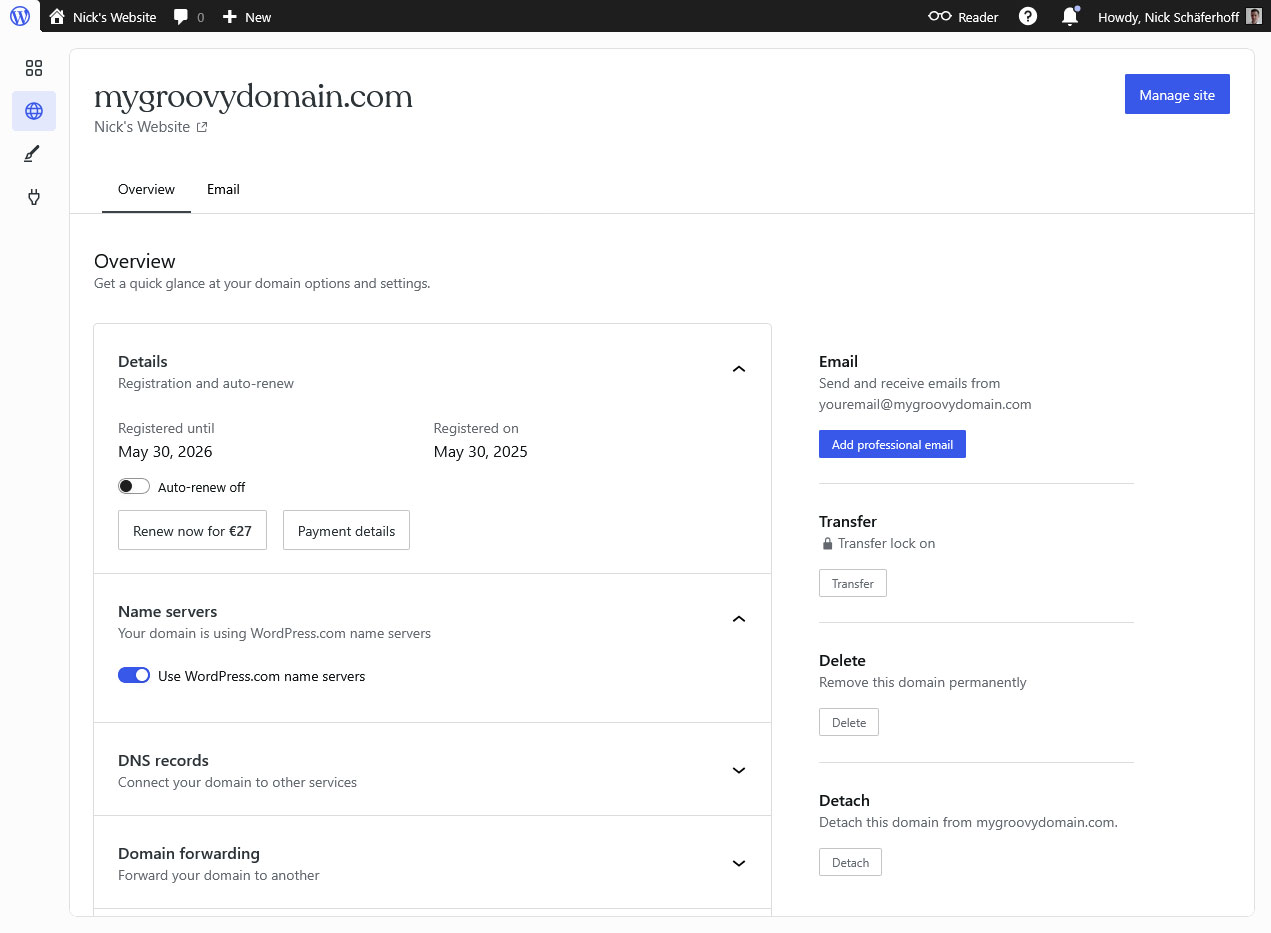
Task: Click Renew now for €27
Action: (192, 530)
